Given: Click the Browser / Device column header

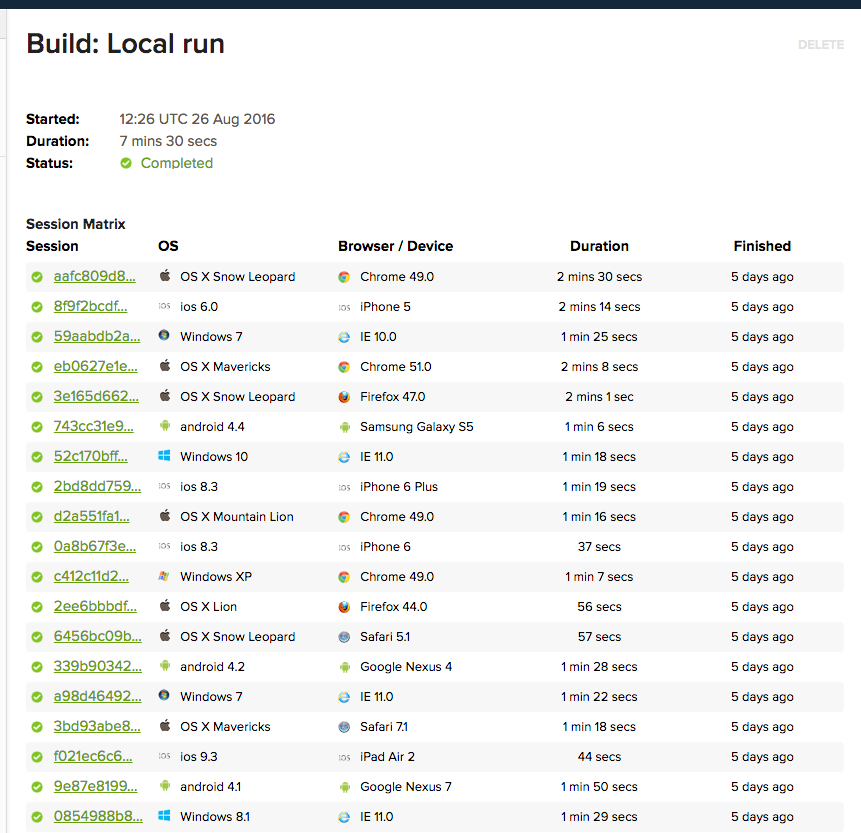Looking at the screenshot, I should click(395, 246).
